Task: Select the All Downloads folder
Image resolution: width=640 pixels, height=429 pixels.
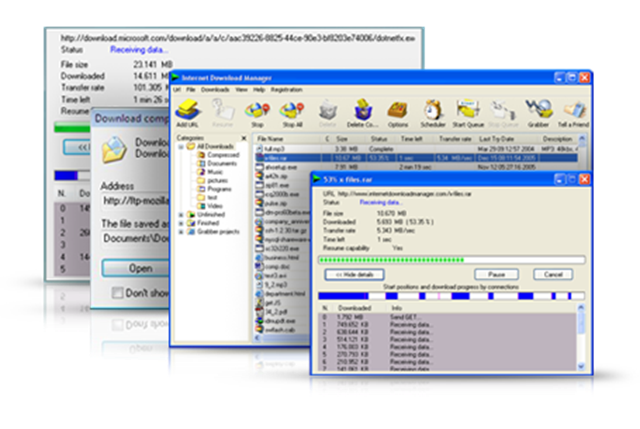Action: coord(210,146)
